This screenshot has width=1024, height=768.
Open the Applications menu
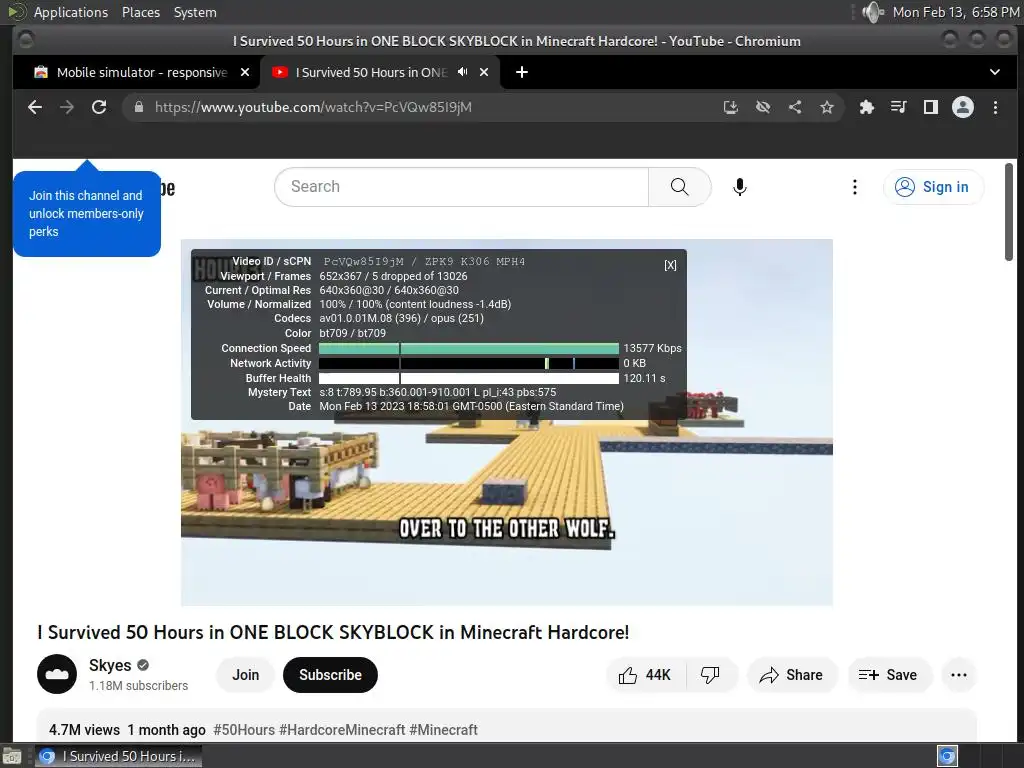point(71,12)
